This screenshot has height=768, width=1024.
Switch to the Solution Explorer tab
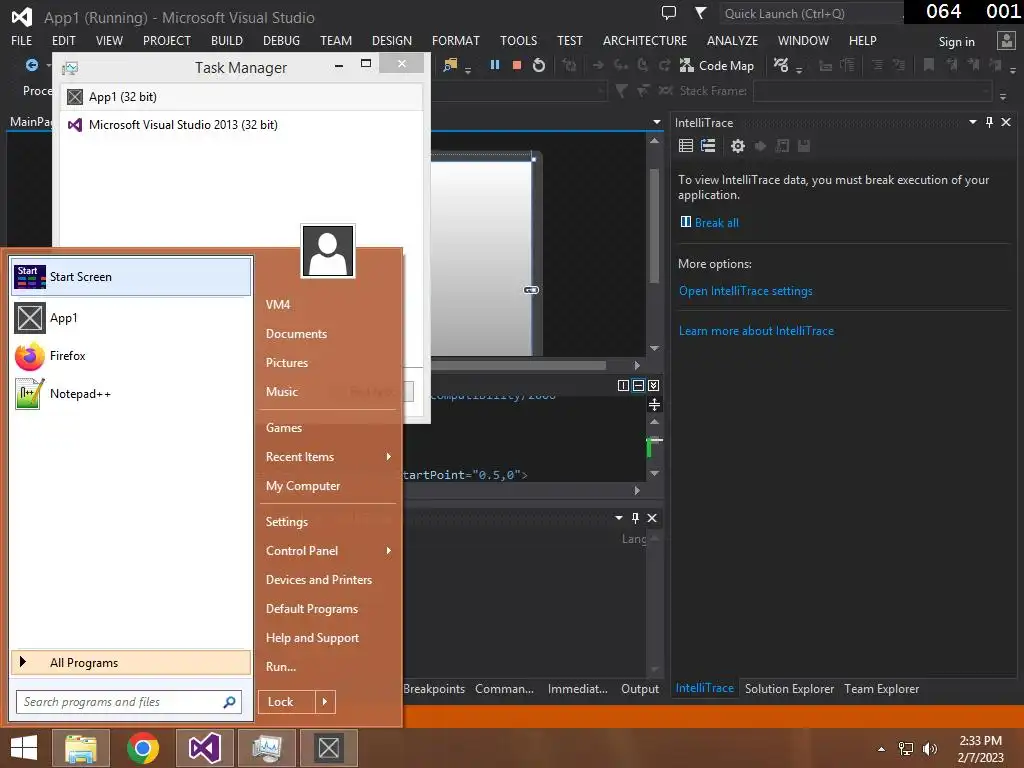(789, 688)
